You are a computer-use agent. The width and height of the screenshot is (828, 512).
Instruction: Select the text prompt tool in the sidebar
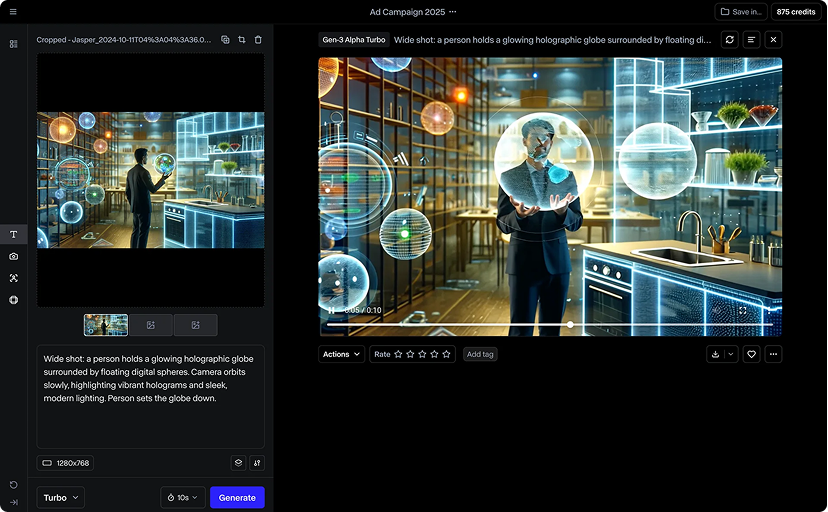tap(13, 234)
